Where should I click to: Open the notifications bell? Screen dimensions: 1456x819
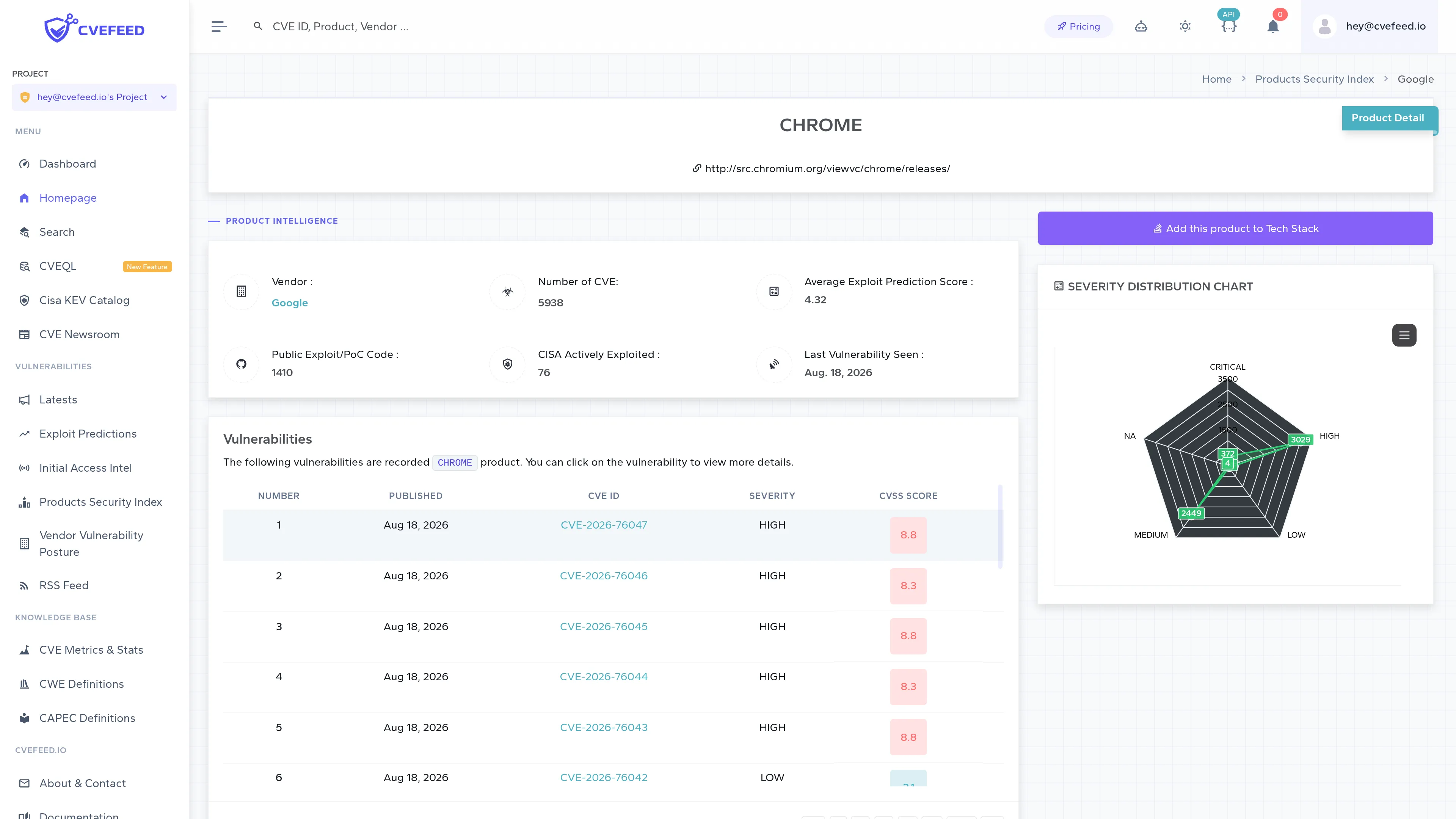click(1273, 27)
